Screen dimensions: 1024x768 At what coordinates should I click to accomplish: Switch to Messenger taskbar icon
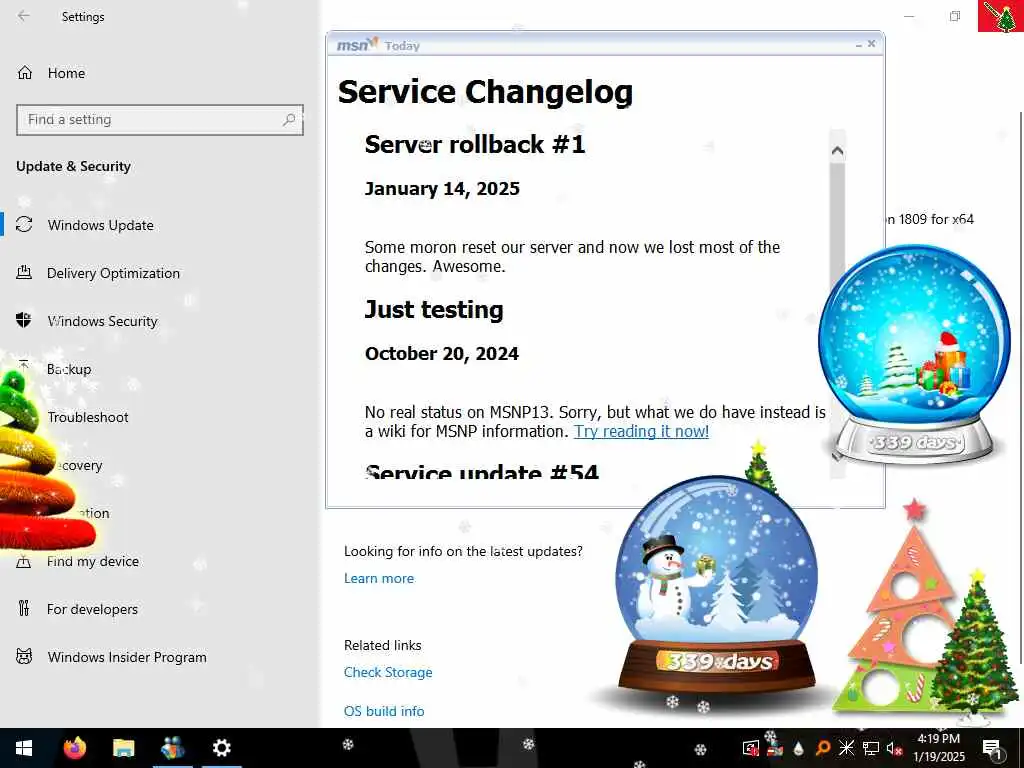click(x=172, y=748)
